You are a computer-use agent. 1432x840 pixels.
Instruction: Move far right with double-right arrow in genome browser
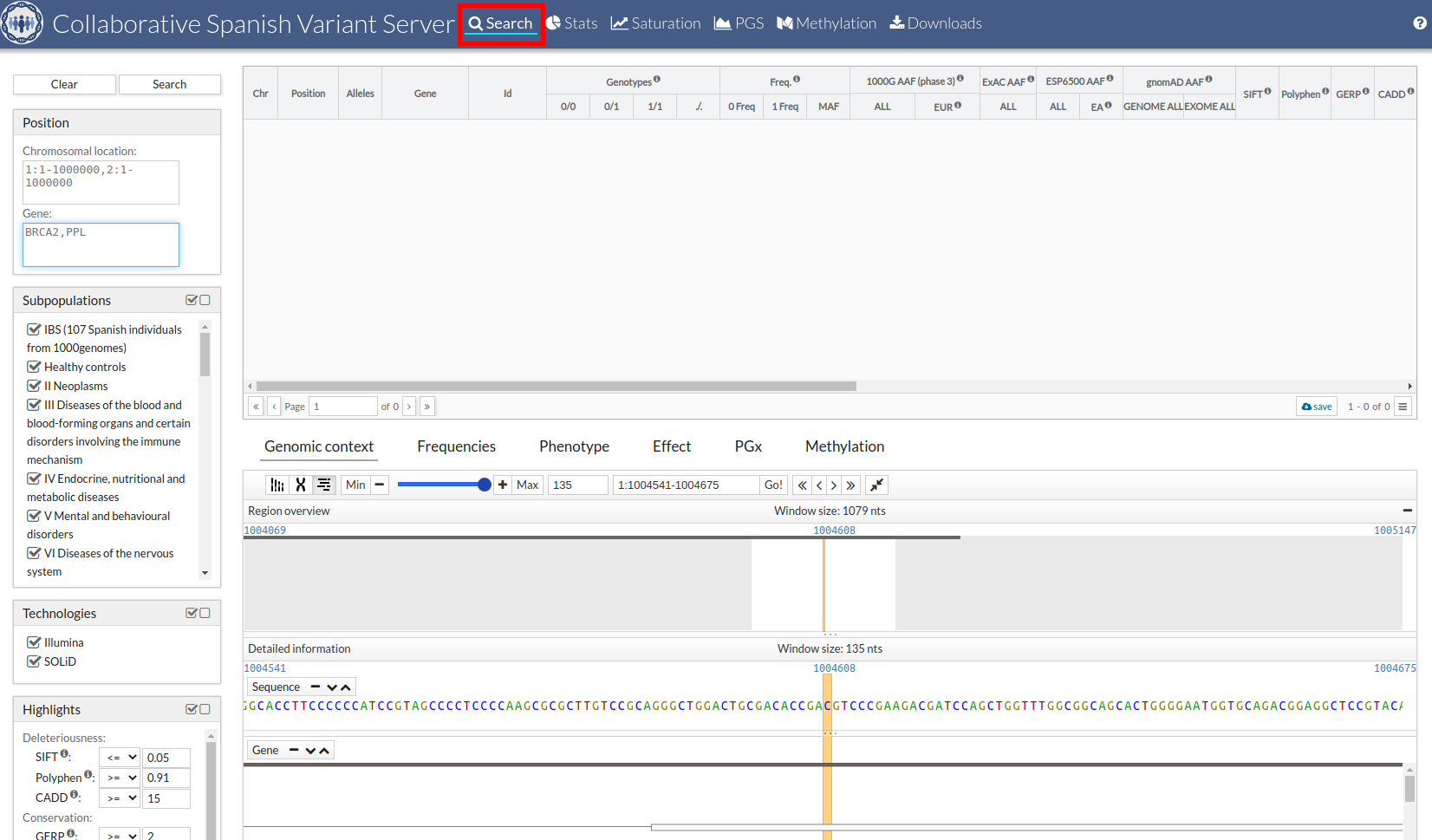coord(851,485)
